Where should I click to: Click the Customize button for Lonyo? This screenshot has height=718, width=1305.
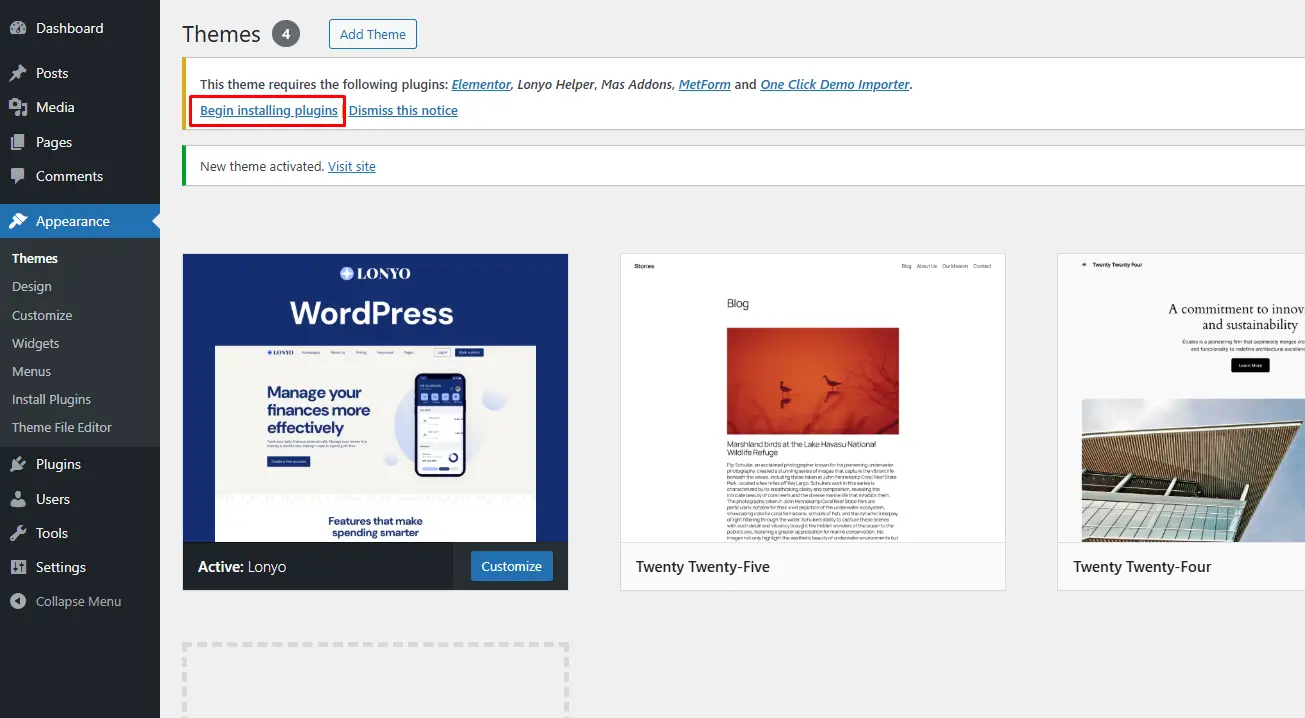coord(511,566)
